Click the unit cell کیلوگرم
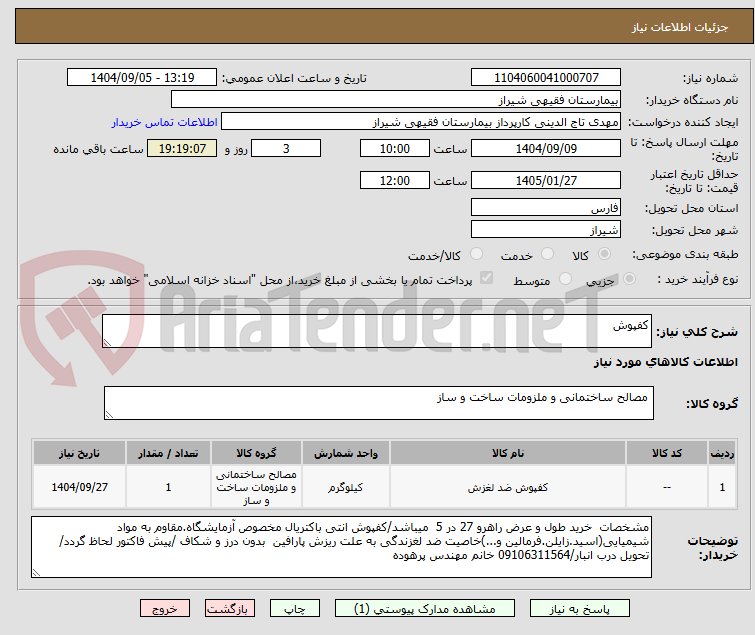Screen dimensions: 755x635 (345, 487)
